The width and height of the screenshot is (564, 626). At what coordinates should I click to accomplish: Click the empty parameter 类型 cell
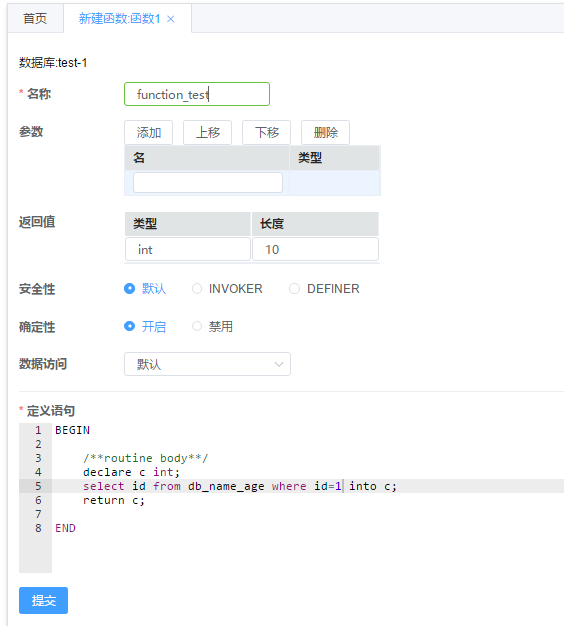pos(334,182)
